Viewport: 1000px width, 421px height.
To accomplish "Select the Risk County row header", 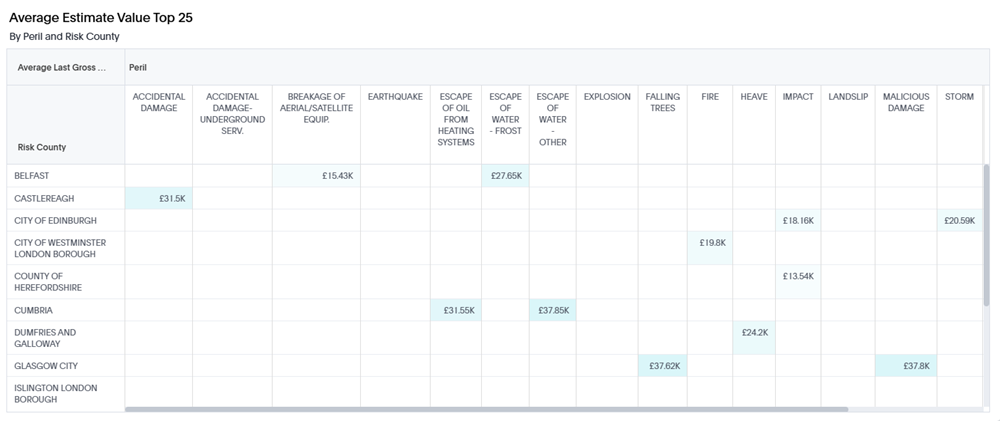I will [x=42, y=147].
